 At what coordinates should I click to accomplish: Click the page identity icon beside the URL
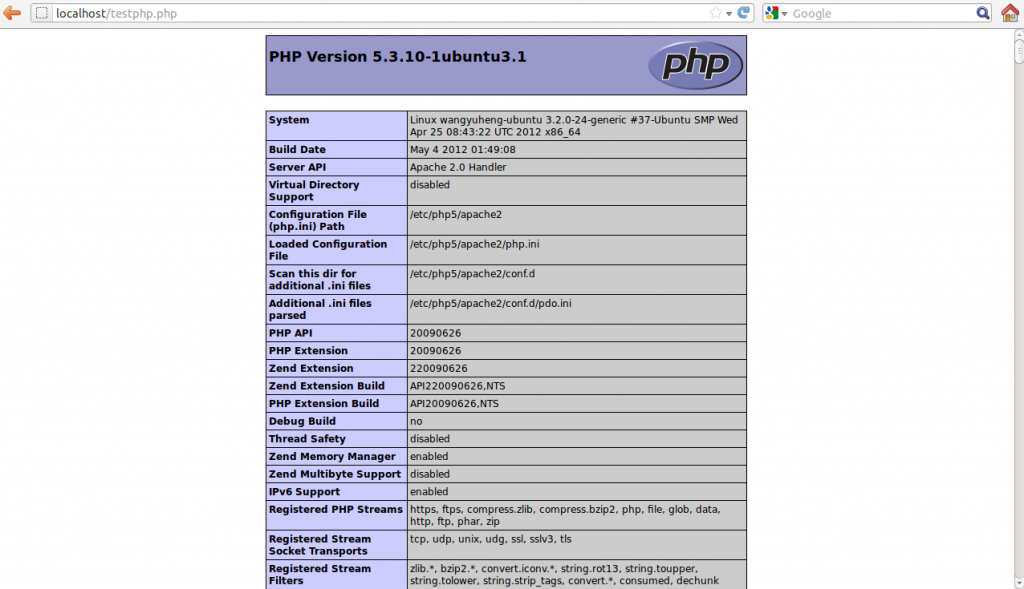42,13
